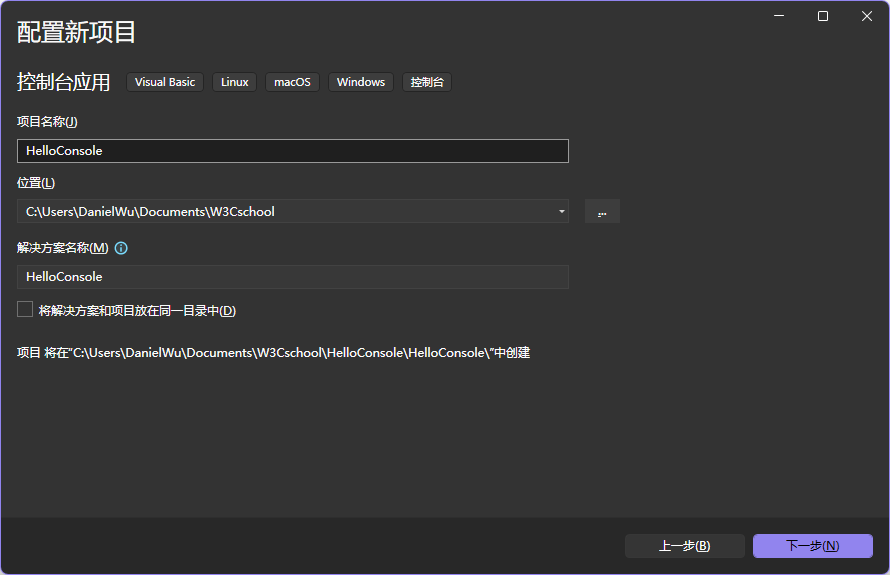The image size is (890, 575).
Task: Click the 位置(L) label
Action: point(36,183)
